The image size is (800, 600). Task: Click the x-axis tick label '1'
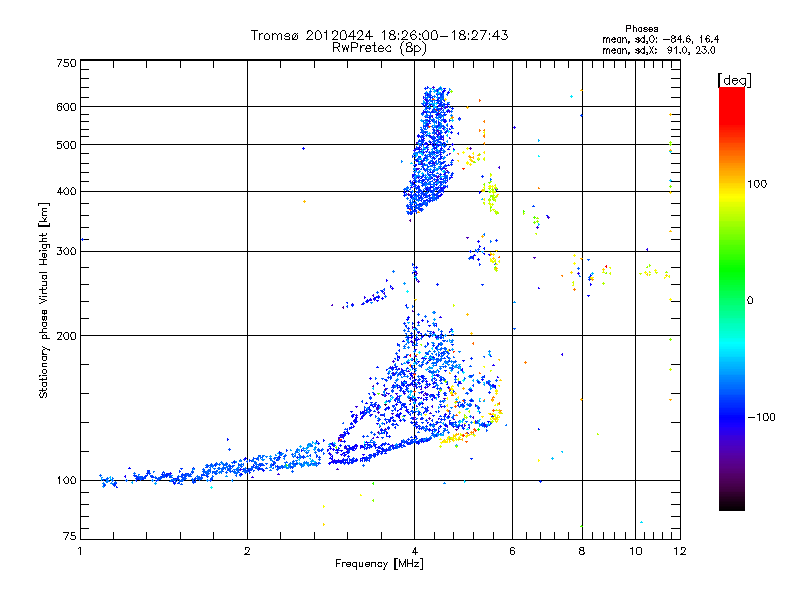coord(80,551)
